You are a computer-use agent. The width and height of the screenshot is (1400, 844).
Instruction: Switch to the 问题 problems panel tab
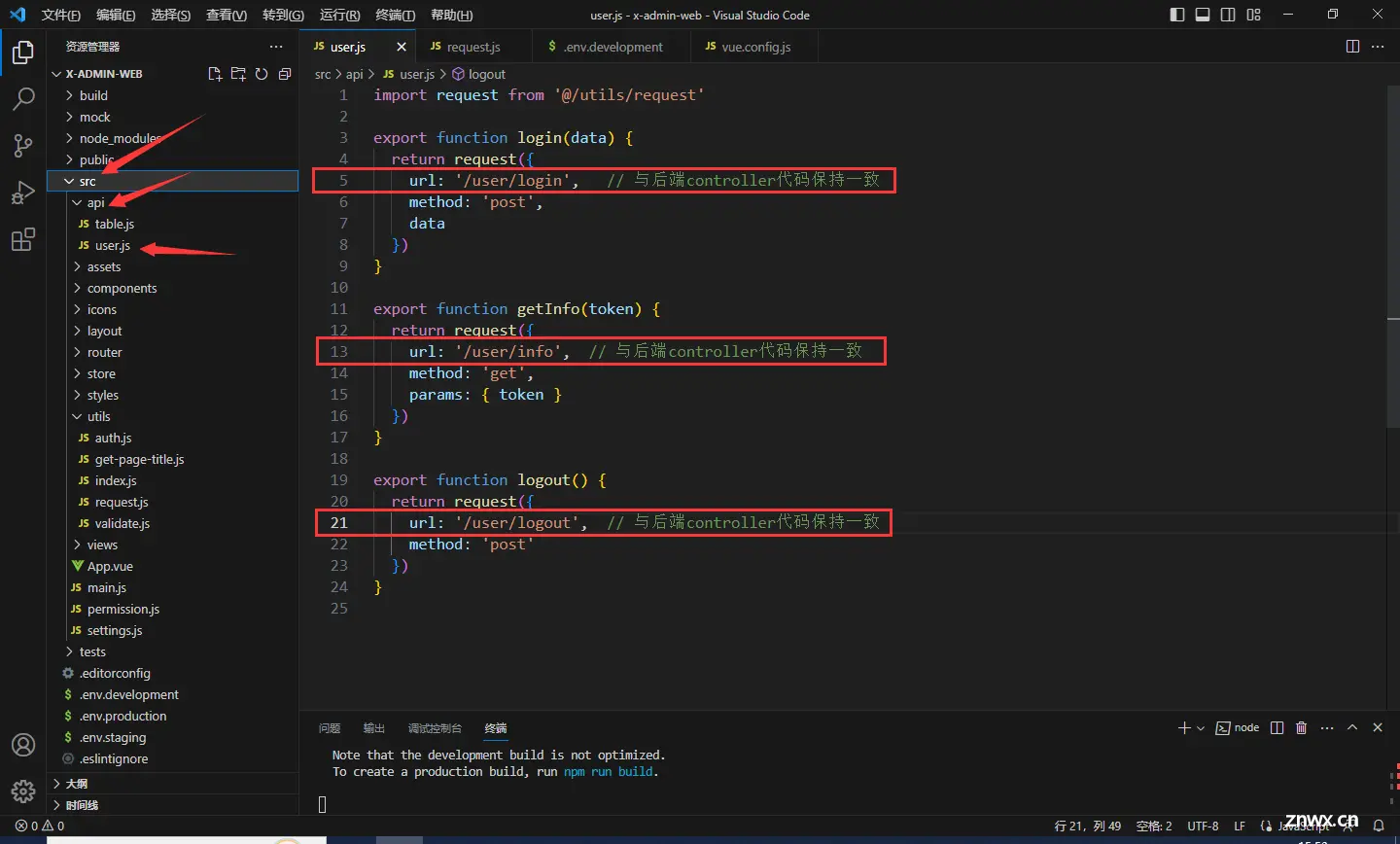coord(330,728)
